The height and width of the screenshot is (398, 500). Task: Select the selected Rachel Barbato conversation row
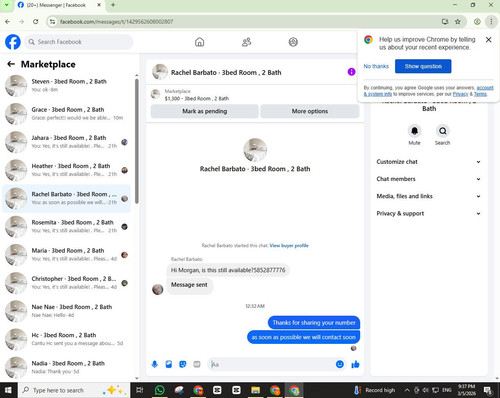[x=67, y=198]
